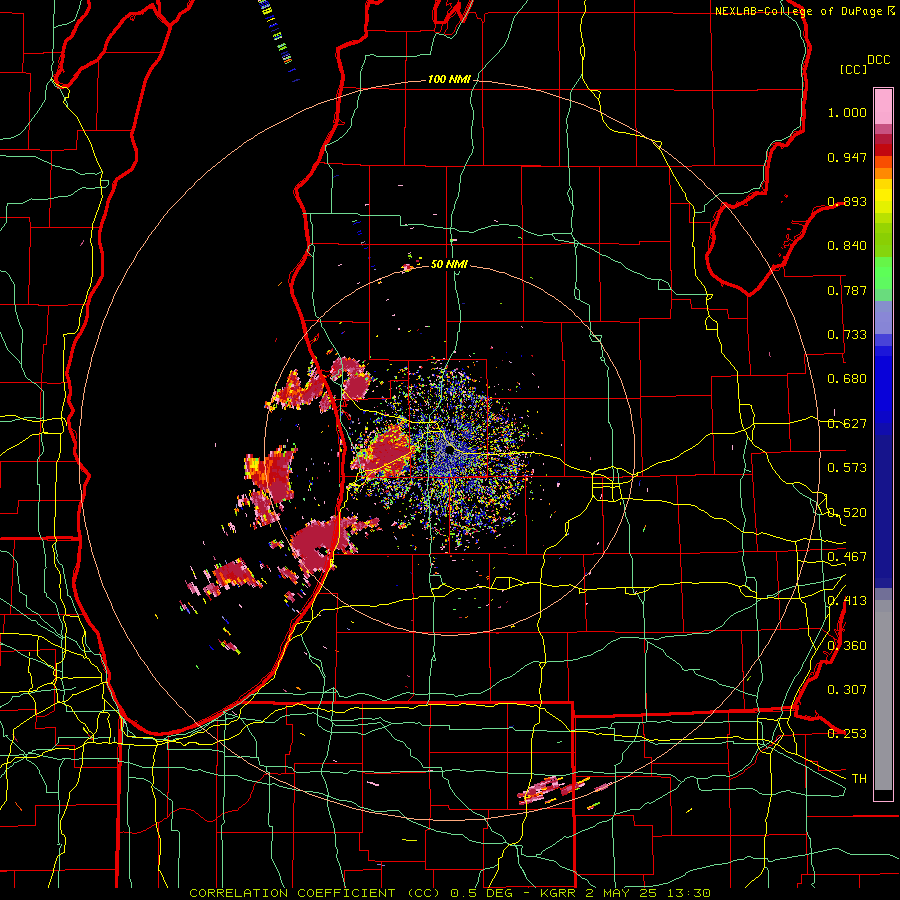This screenshot has width=900, height=900.
Task: Select the 0.947 scale value
Action: click(847, 157)
